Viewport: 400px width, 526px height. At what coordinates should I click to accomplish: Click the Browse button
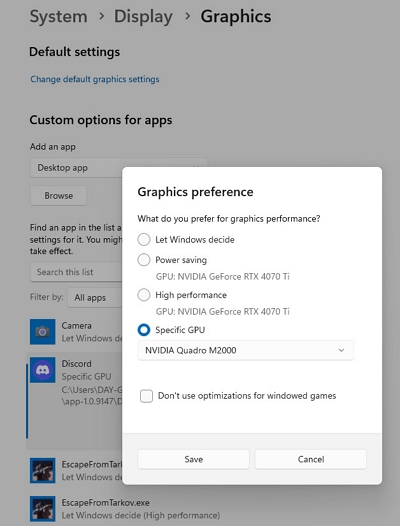(x=59, y=196)
